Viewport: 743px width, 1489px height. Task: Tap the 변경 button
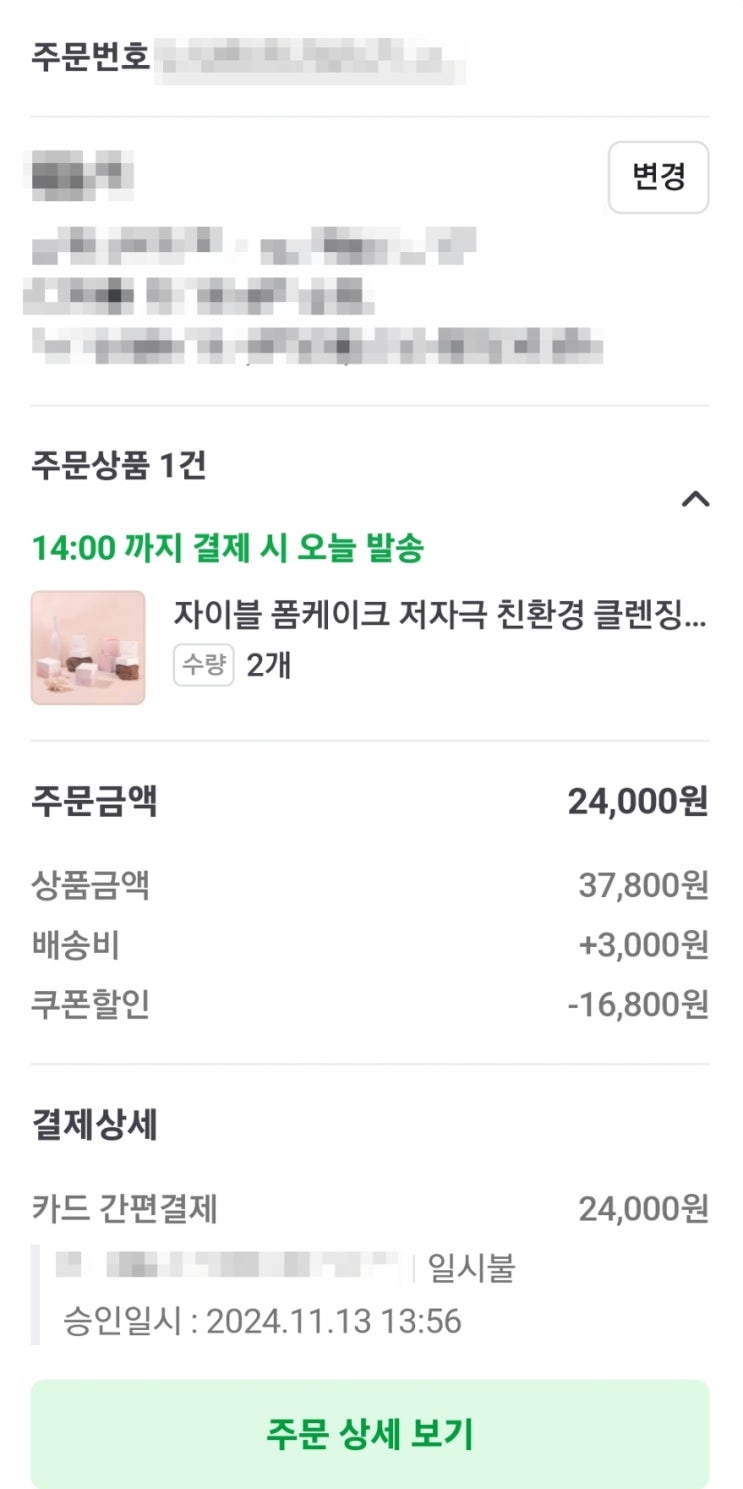(658, 178)
